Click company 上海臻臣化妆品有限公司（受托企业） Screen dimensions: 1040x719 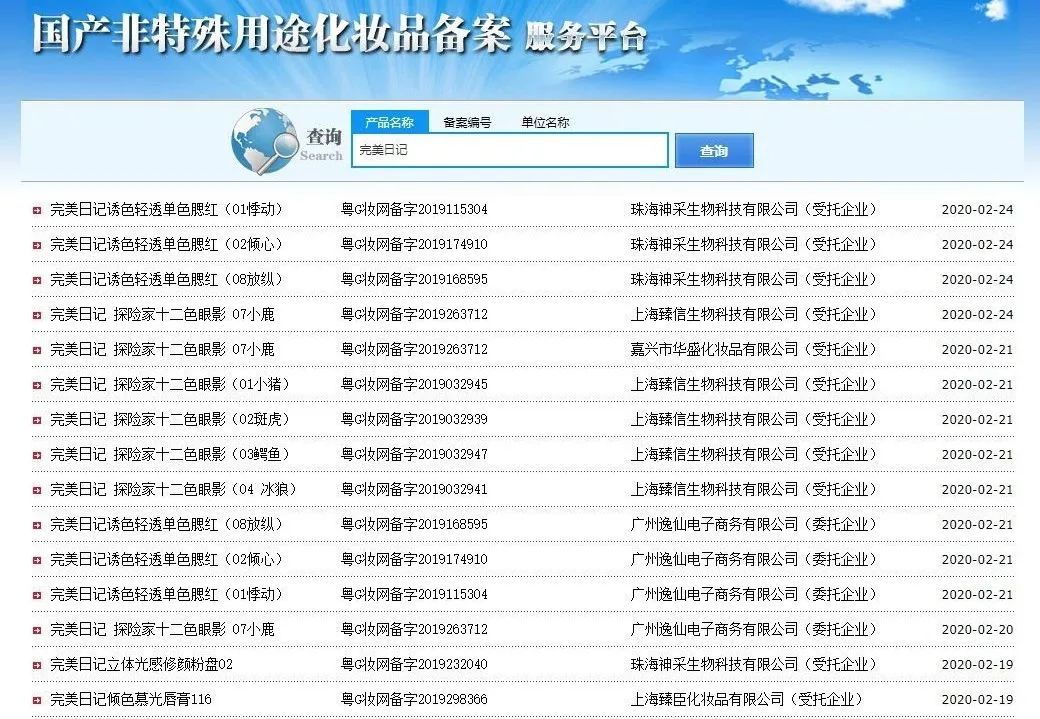pyautogui.click(x=747, y=699)
